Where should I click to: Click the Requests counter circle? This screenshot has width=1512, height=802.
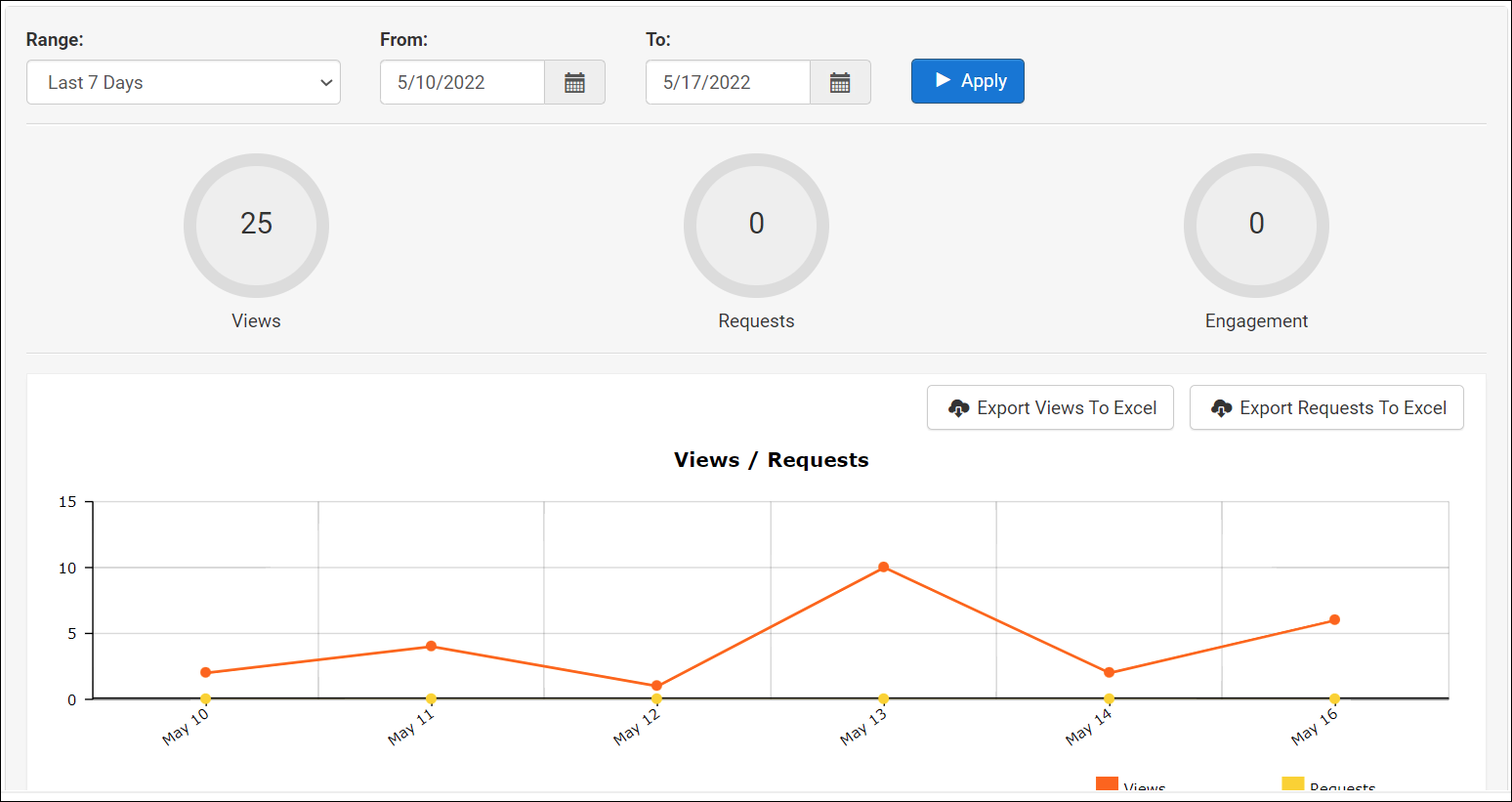756,225
